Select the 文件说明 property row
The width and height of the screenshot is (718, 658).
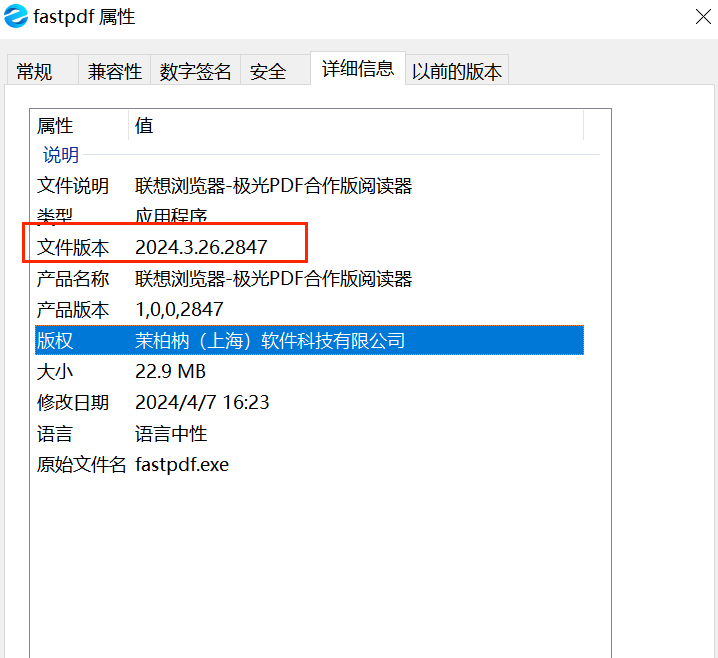point(310,186)
